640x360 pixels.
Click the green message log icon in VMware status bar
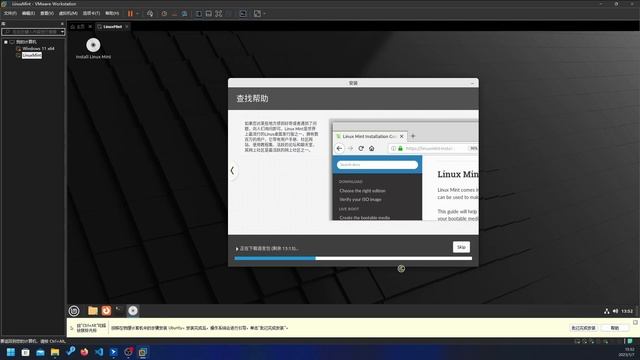pyautogui.click(x=631, y=341)
